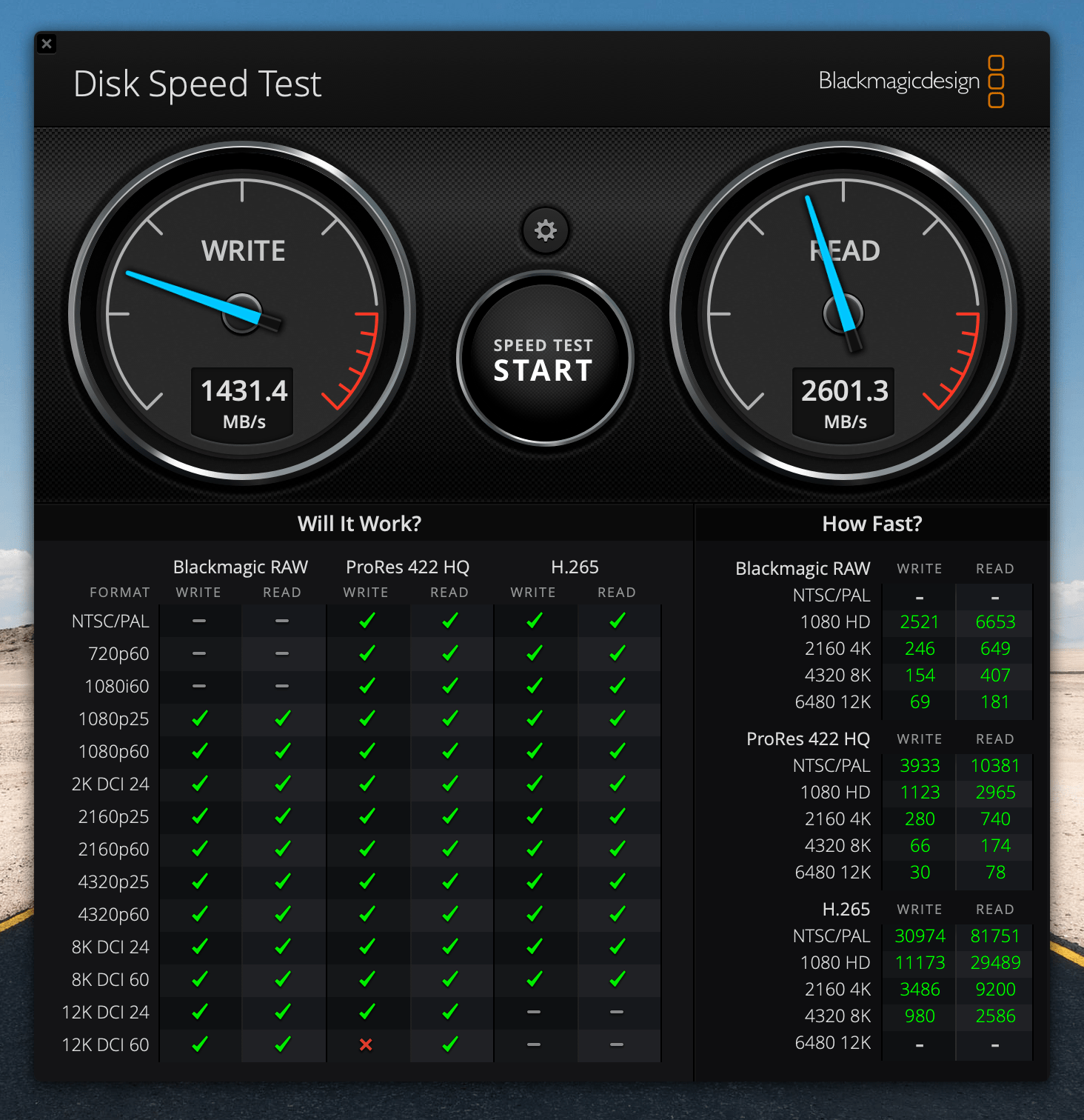The image size is (1084, 1120).
Task: Click 12K DCI 60 Blackmagic RAW read checkmark
Action: click(x=282, y=1044)
